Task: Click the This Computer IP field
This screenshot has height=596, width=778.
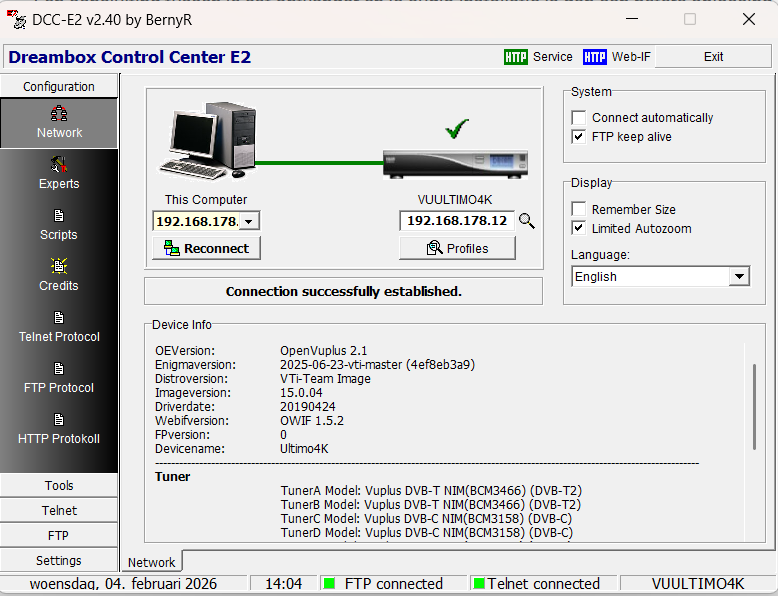Action: click(197, 221)
